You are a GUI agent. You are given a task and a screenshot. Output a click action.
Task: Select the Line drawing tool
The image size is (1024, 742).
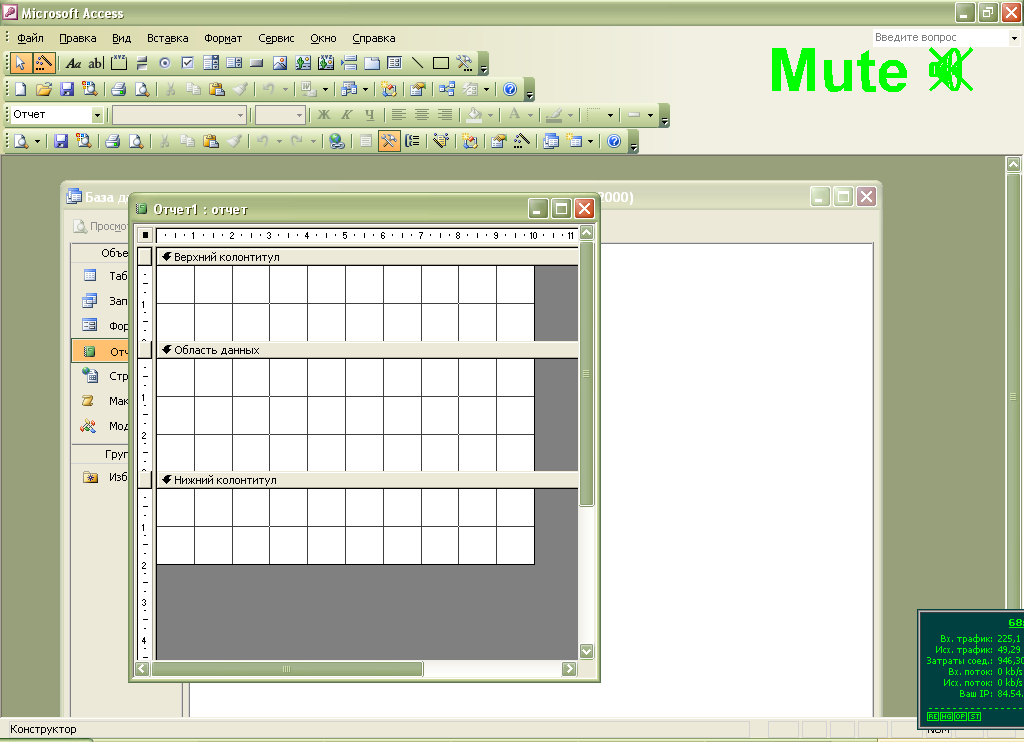click(417, 63)
